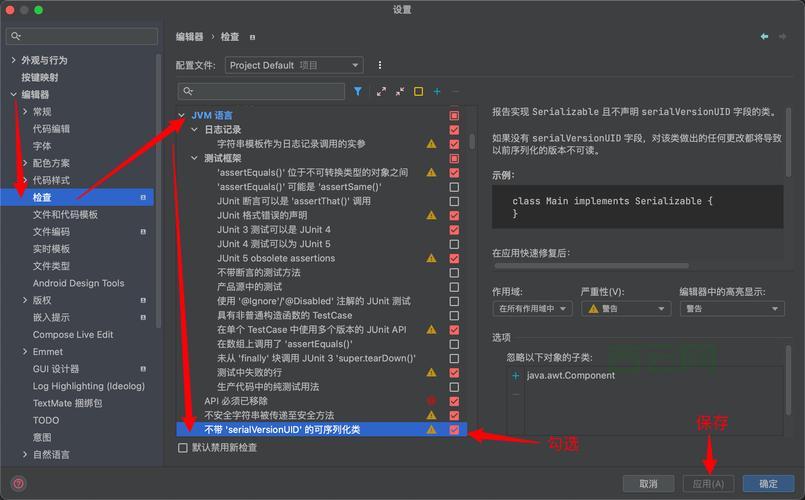The image size is (805, 500).
Task: Expand 自然语言 settings node
Action: (25, 454)
